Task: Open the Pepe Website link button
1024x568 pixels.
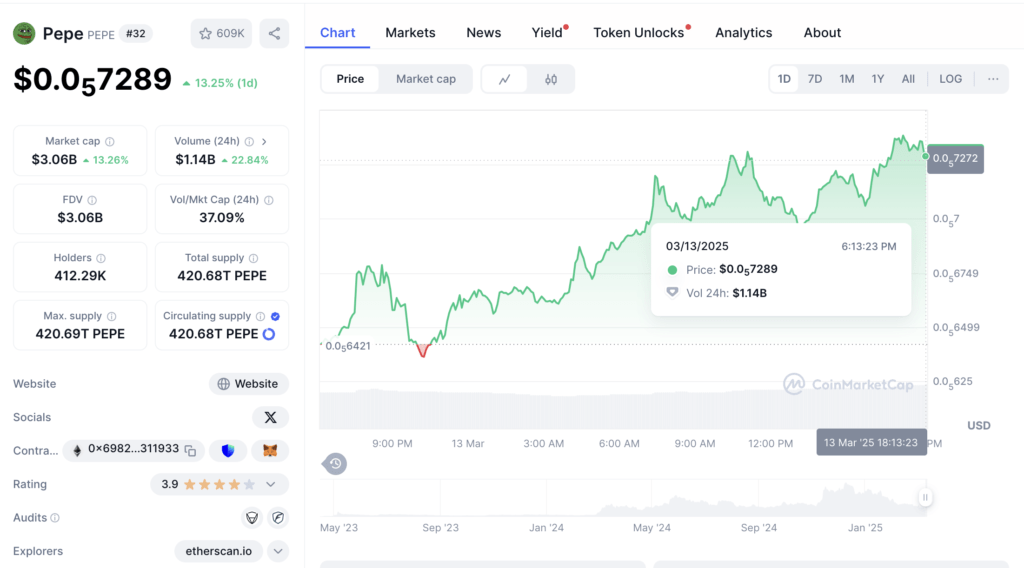Action: coord(249,384)
